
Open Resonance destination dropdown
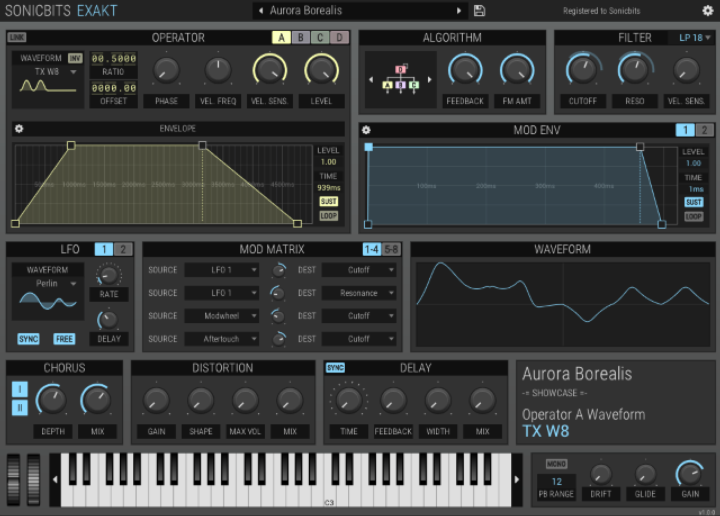pyautogui.click(x=359, y=293)
